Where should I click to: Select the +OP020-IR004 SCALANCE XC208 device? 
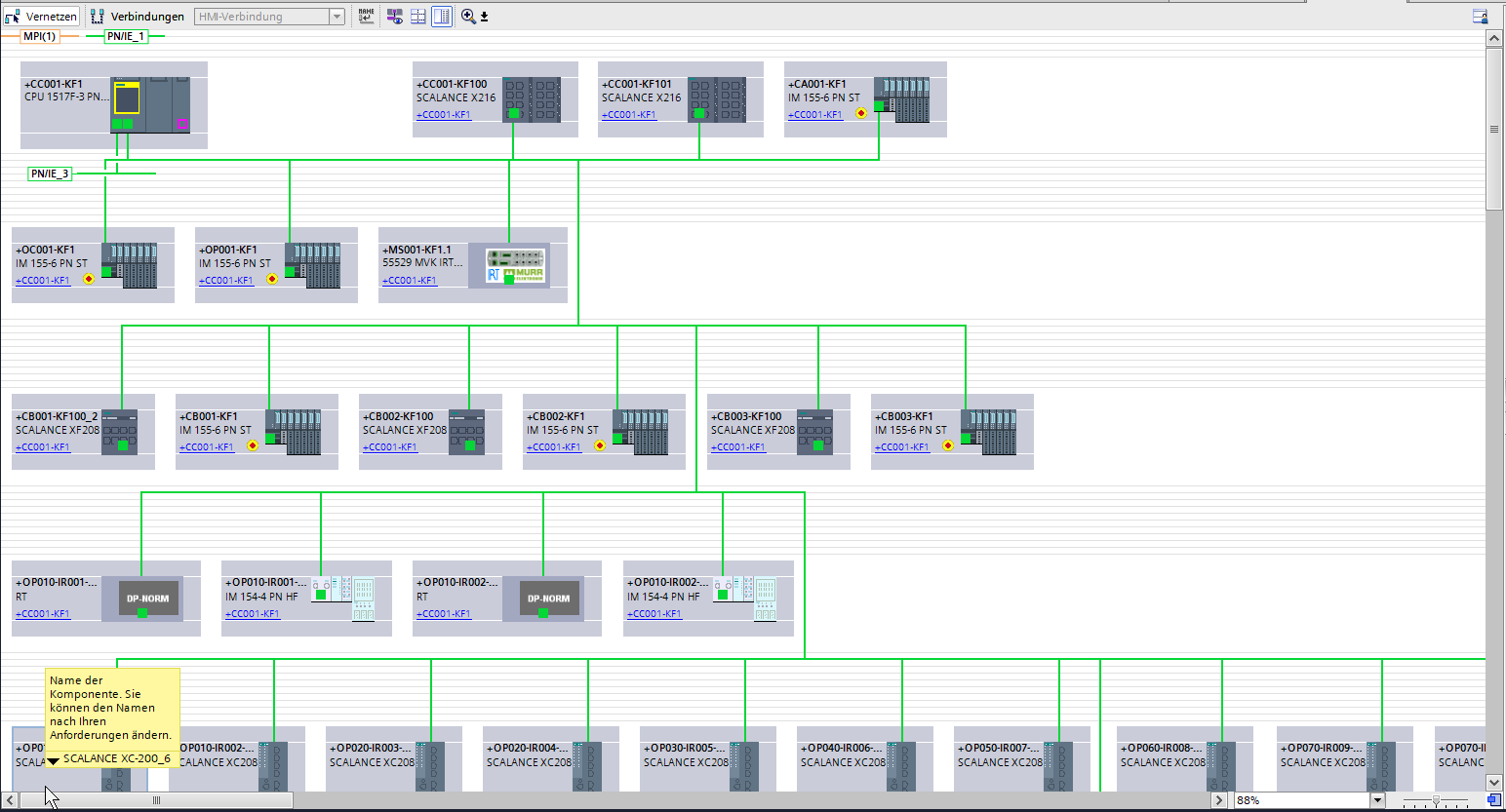click(x=551, y=758)
